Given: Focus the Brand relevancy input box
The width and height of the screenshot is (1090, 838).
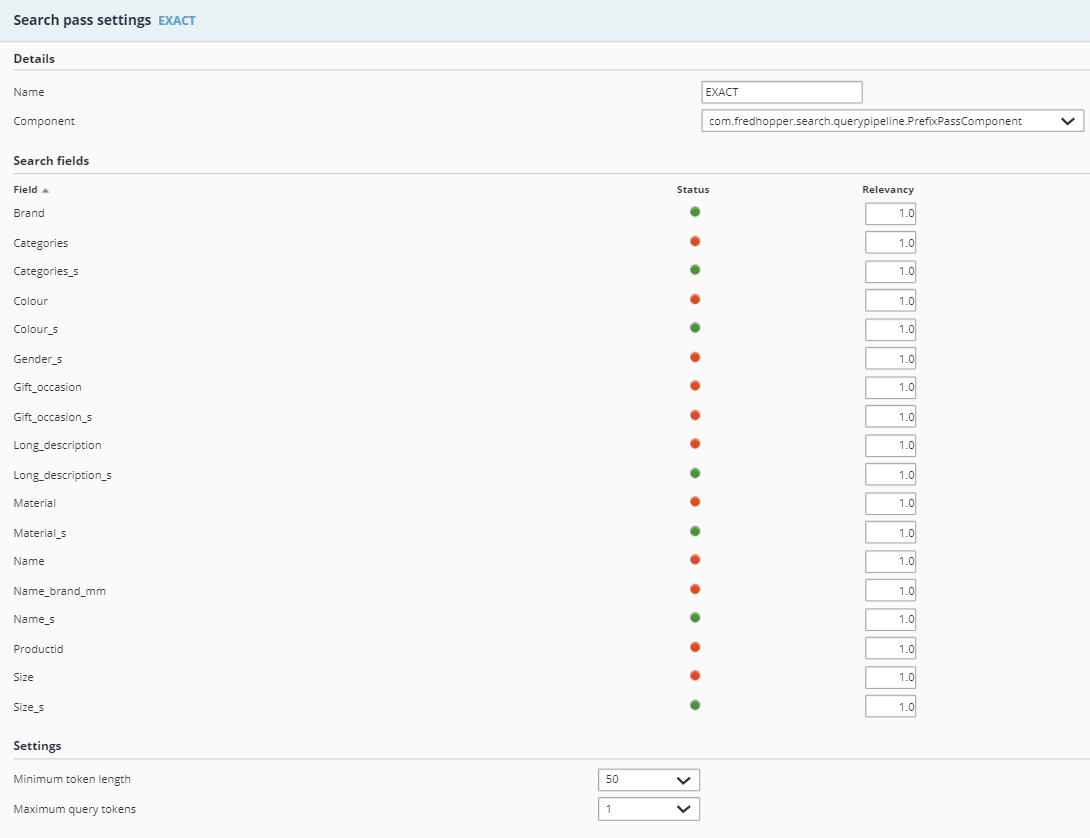Looking at the screenshot, I should click(890, 214).
